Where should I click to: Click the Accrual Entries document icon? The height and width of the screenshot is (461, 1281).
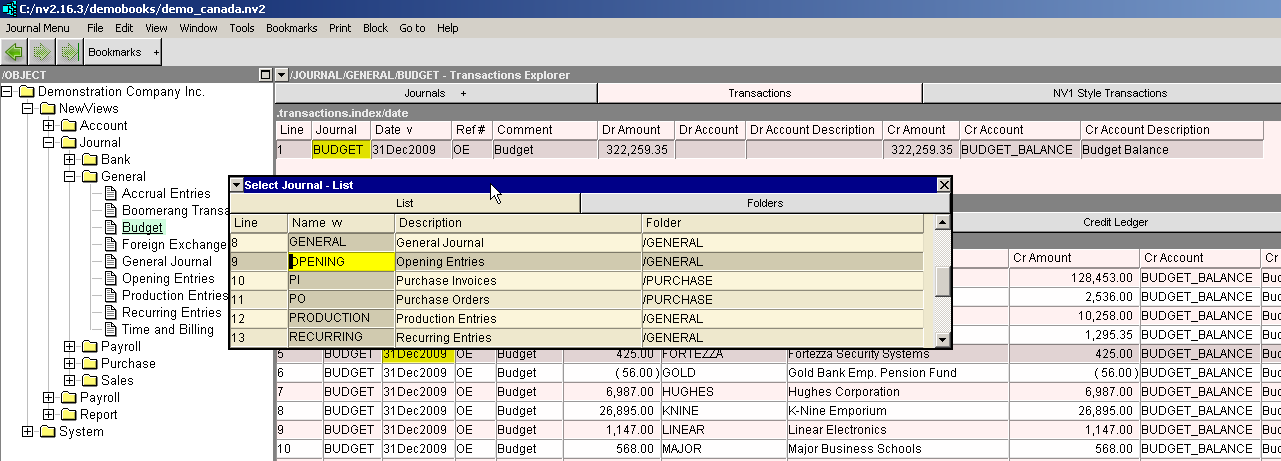click(x=111, y=194)
